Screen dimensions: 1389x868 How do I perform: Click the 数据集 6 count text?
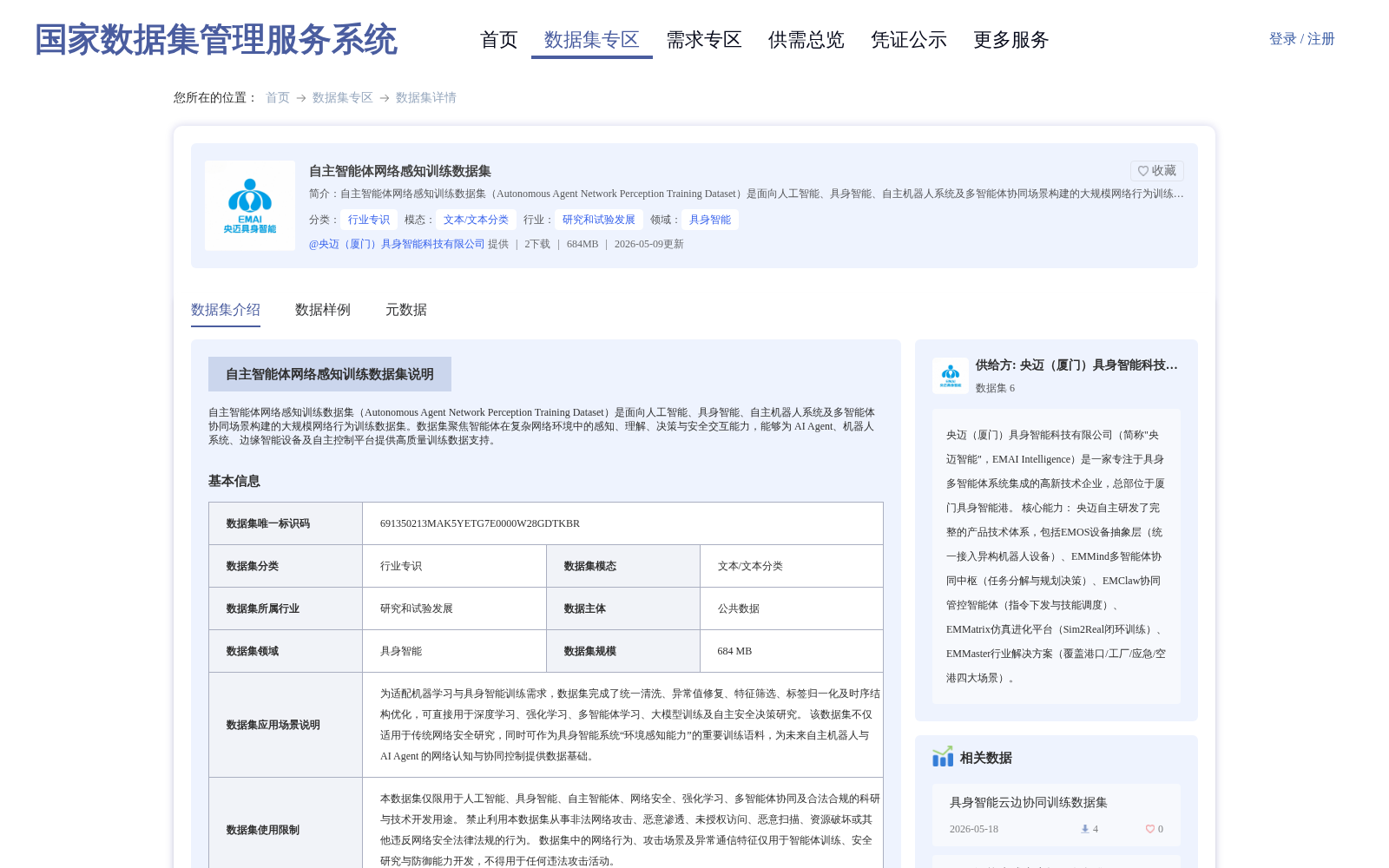coord(995,388)
